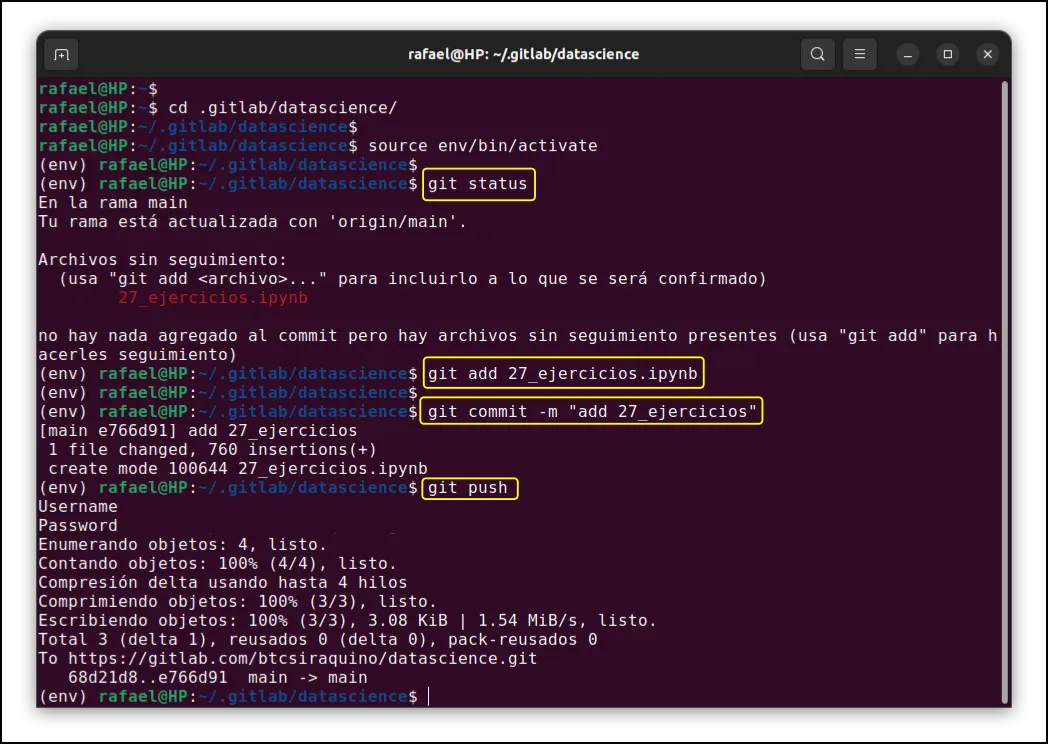Click the 'git status' command text
This screenshot has height=744, width=1048.
(478, 184)
